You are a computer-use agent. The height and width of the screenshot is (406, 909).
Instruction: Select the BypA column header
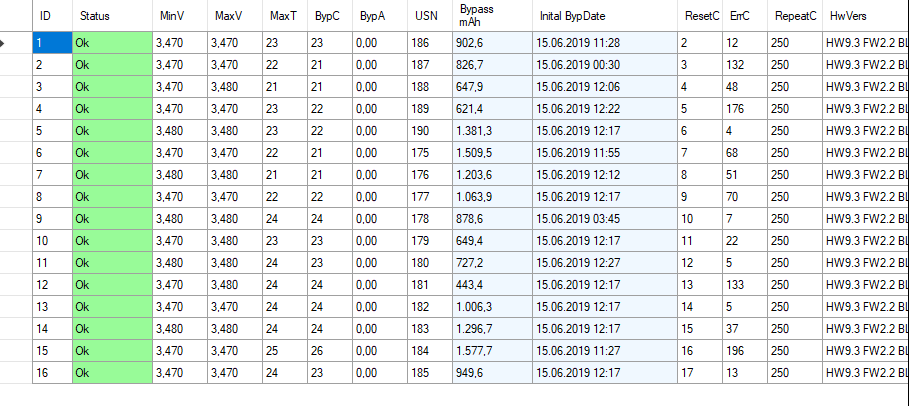pyautogui.click(x=380, y=16)
